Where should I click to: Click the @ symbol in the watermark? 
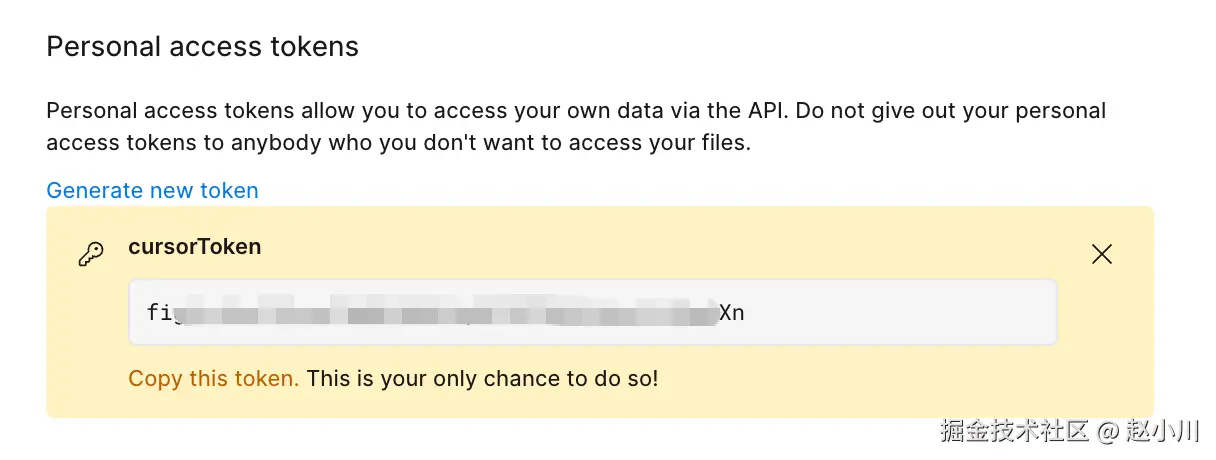1107,432
